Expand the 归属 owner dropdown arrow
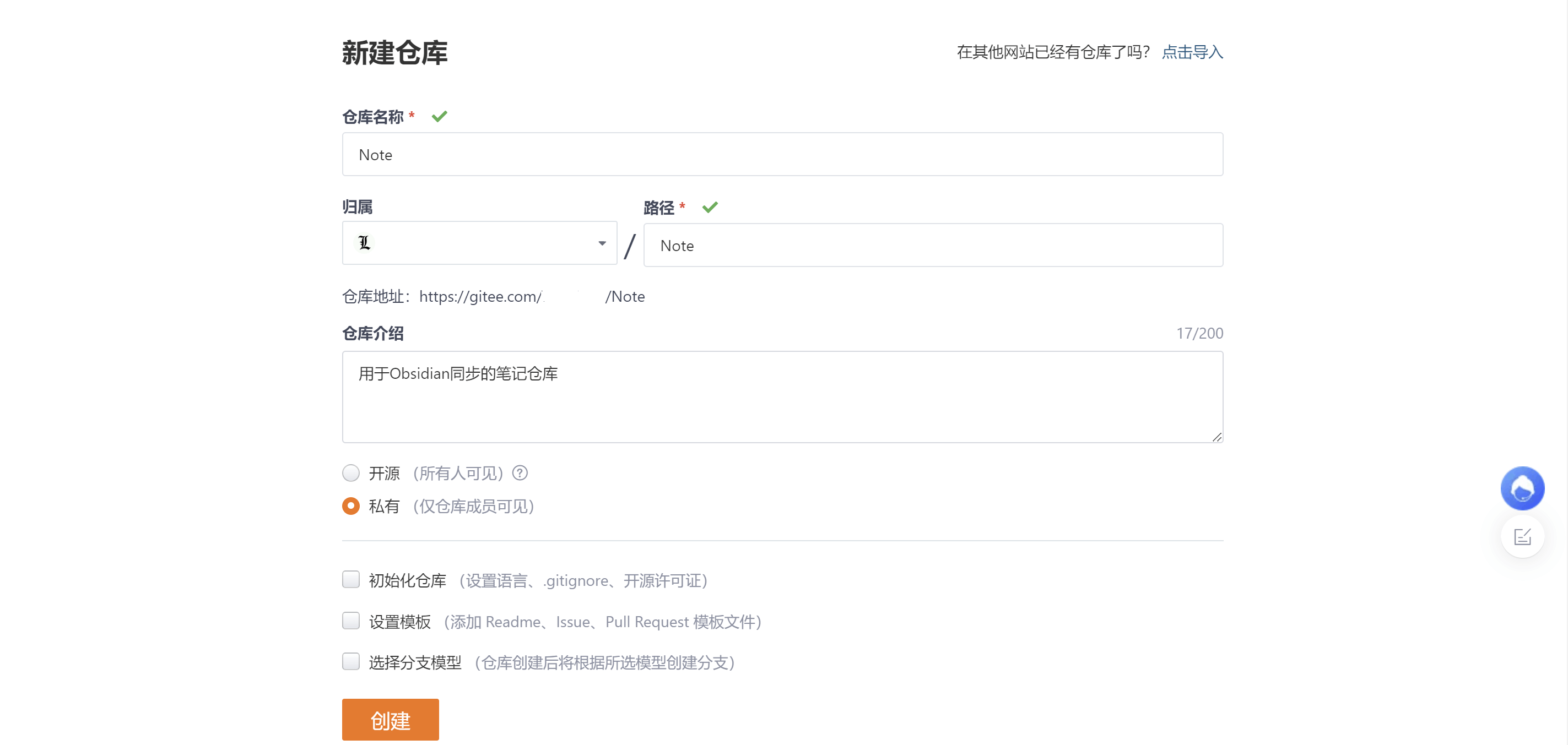Viewport: 1568px width, 745px height. (602, 243)
